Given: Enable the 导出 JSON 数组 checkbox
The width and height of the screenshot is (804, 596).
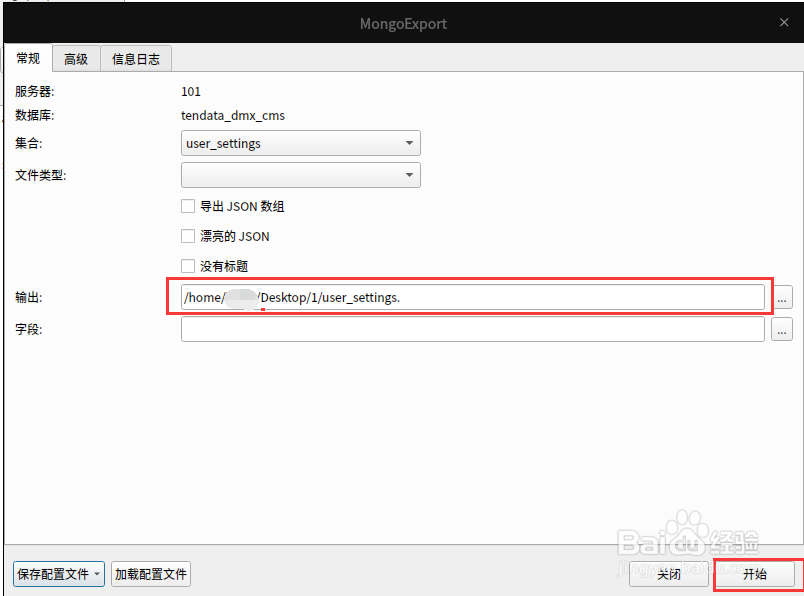Looking at the screenshot, I should [188, 206].
